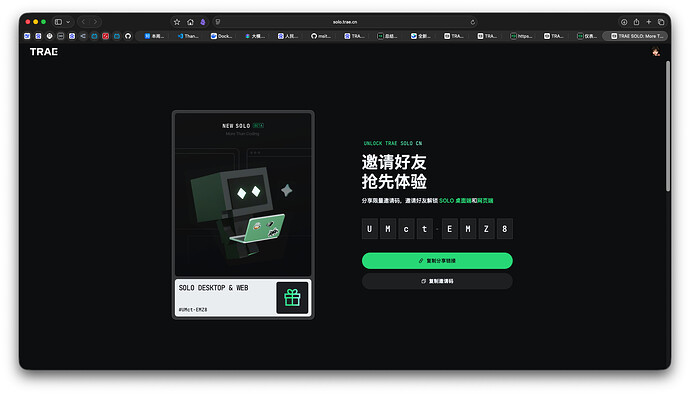The height and width of the screenshot is (394, 690).
Task: Click the purple extension icon in toolbar
Action: 203,22
